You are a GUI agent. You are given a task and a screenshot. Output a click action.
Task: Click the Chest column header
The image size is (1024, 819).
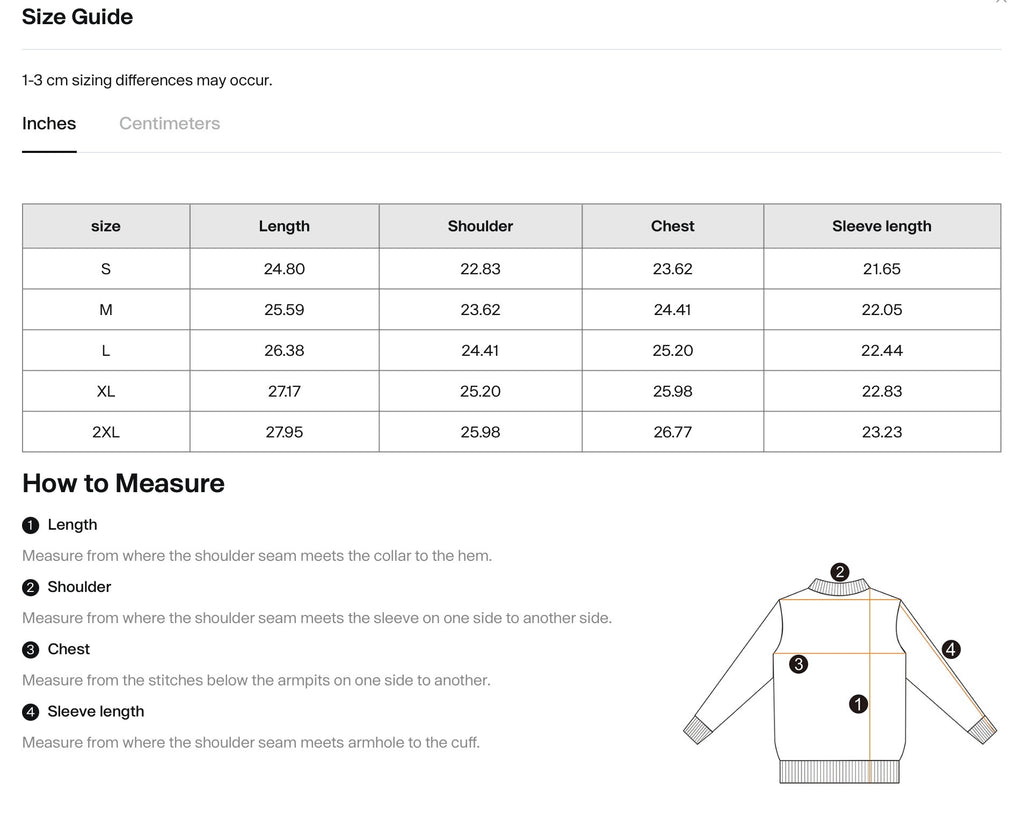(x=672, y=226)
